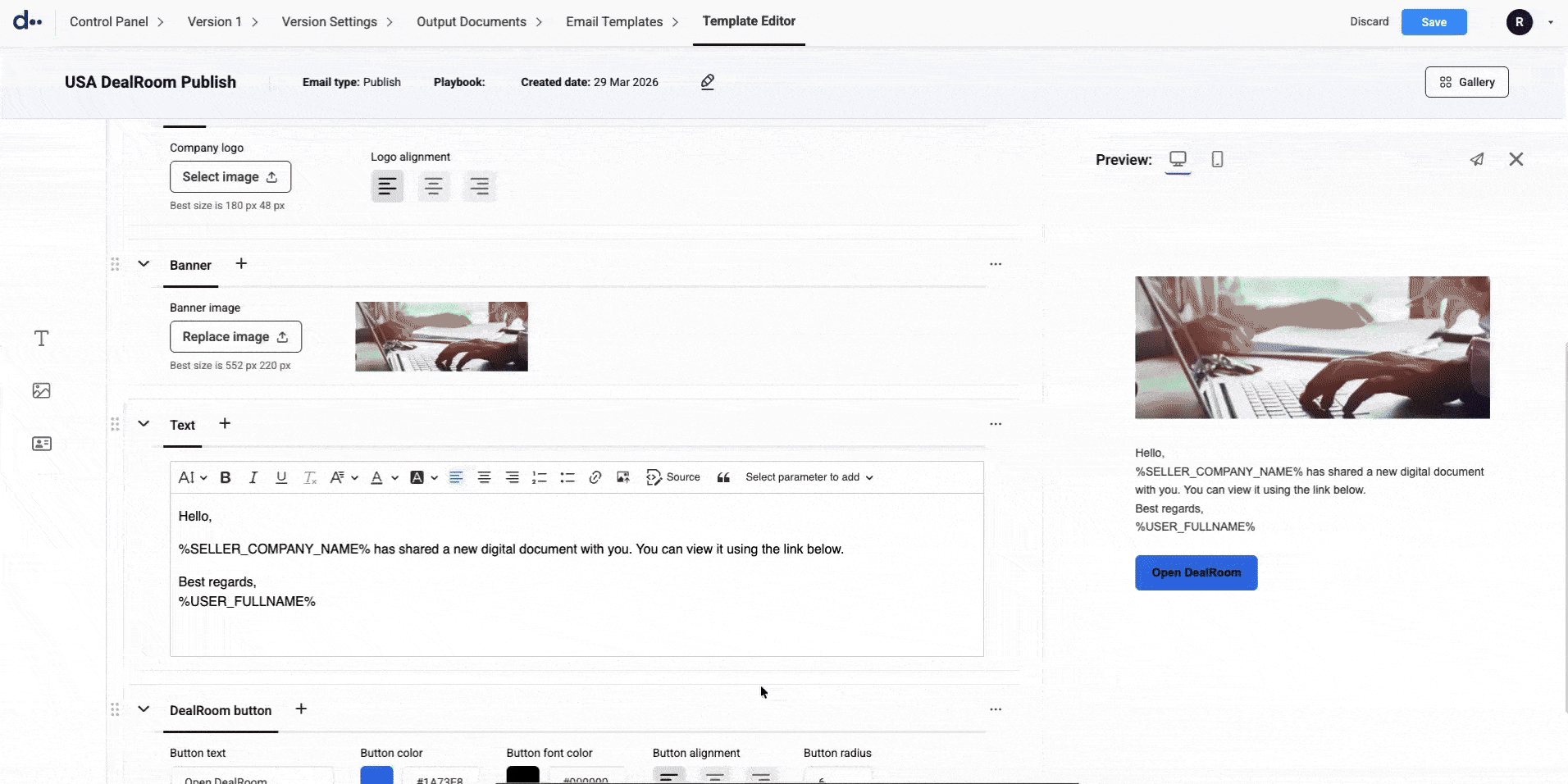This screenshot has width=1568, height=784.
Task: Close the preview panel
Action: pyautogui.click(x=1516, y=159)
